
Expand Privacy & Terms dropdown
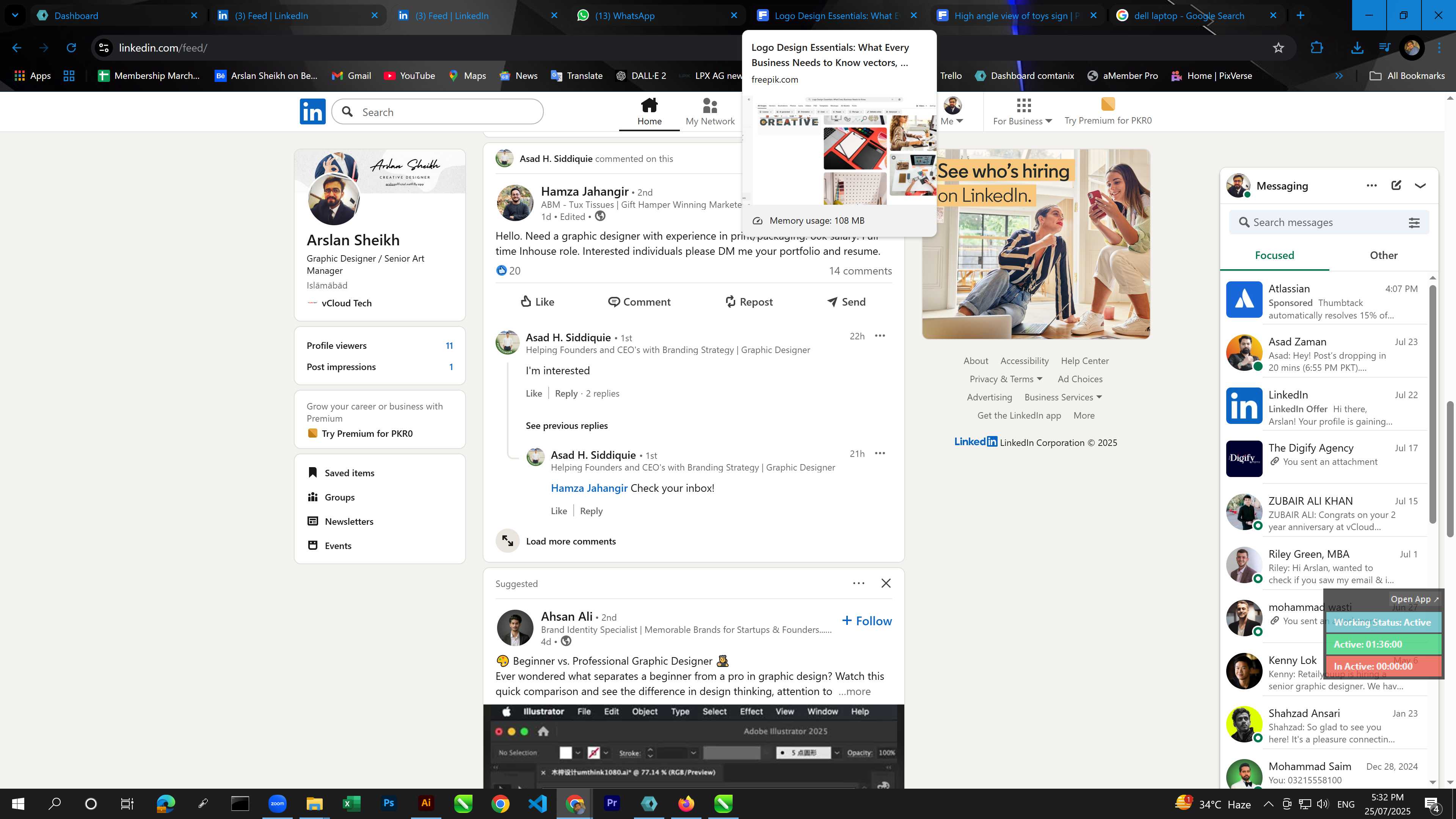pyautogui.click(x=1006, y=379)
